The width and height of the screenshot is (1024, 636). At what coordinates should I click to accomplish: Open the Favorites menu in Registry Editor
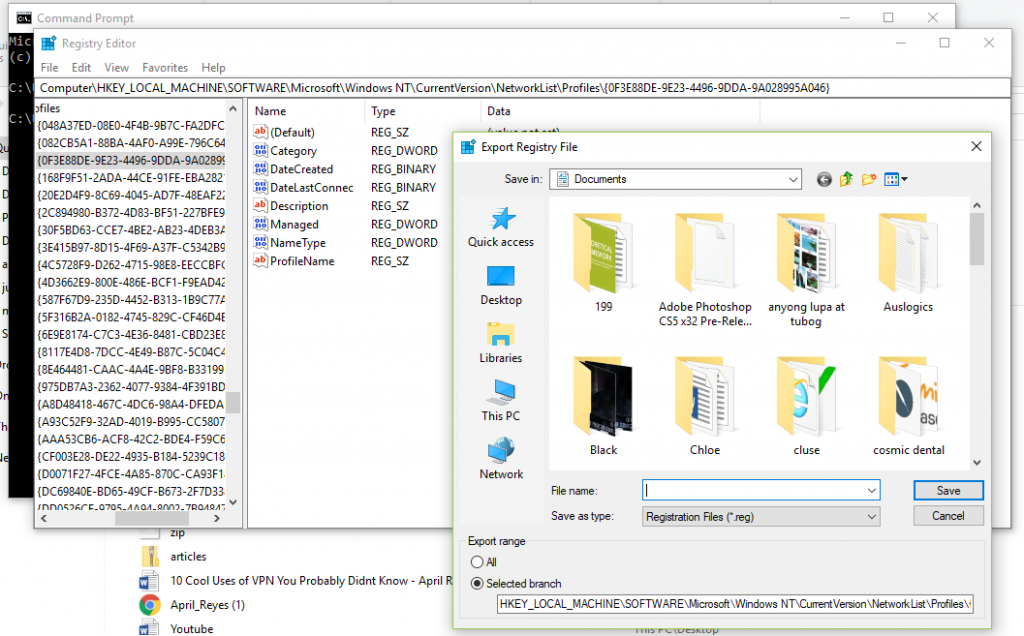(x=165, y=67)
